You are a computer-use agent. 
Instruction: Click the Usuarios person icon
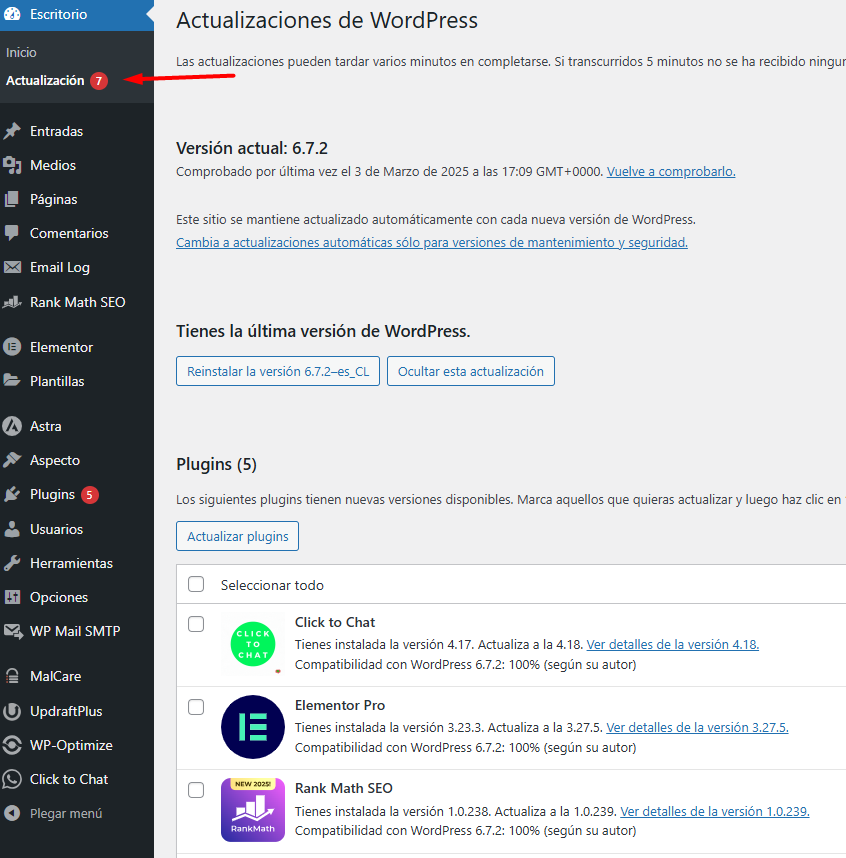coord(12,529)
